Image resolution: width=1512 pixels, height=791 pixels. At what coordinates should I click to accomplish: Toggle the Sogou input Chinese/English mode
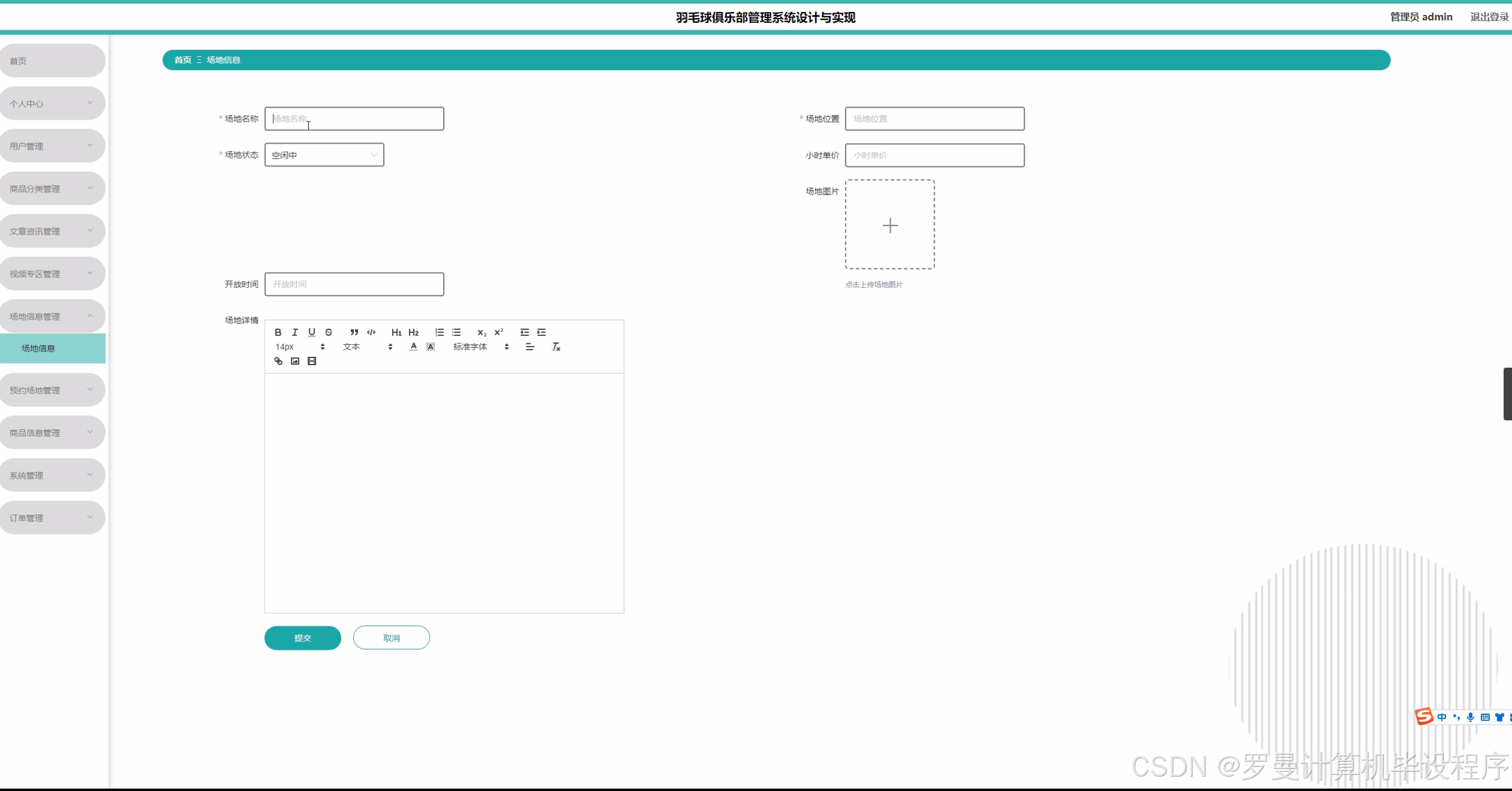click(1441, 717)
